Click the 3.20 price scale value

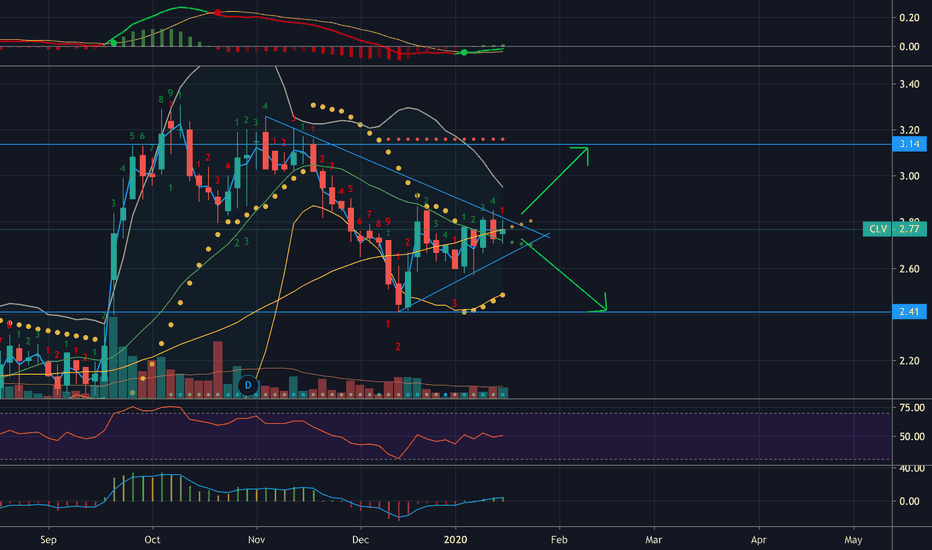pyautogui.click(x=909, y=130)
